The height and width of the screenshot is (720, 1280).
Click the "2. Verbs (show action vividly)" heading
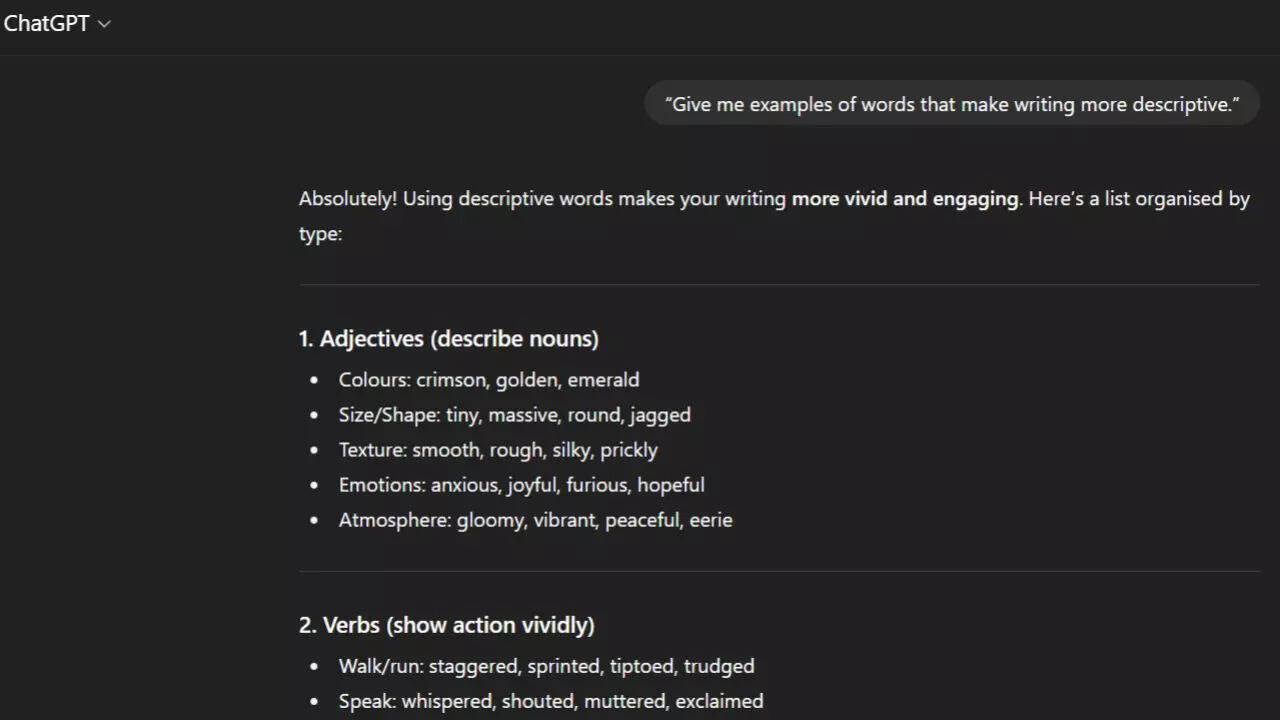point(446,625)
